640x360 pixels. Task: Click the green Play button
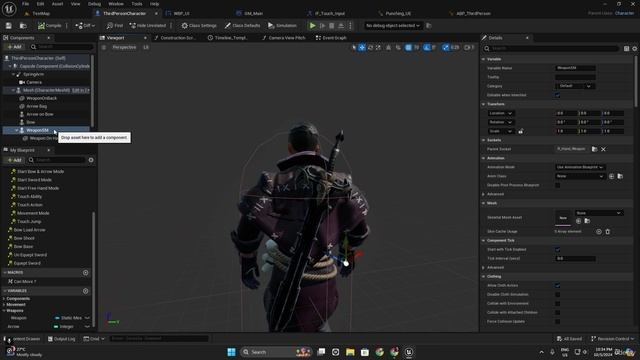pyautogui.click(x=312, y=26)
